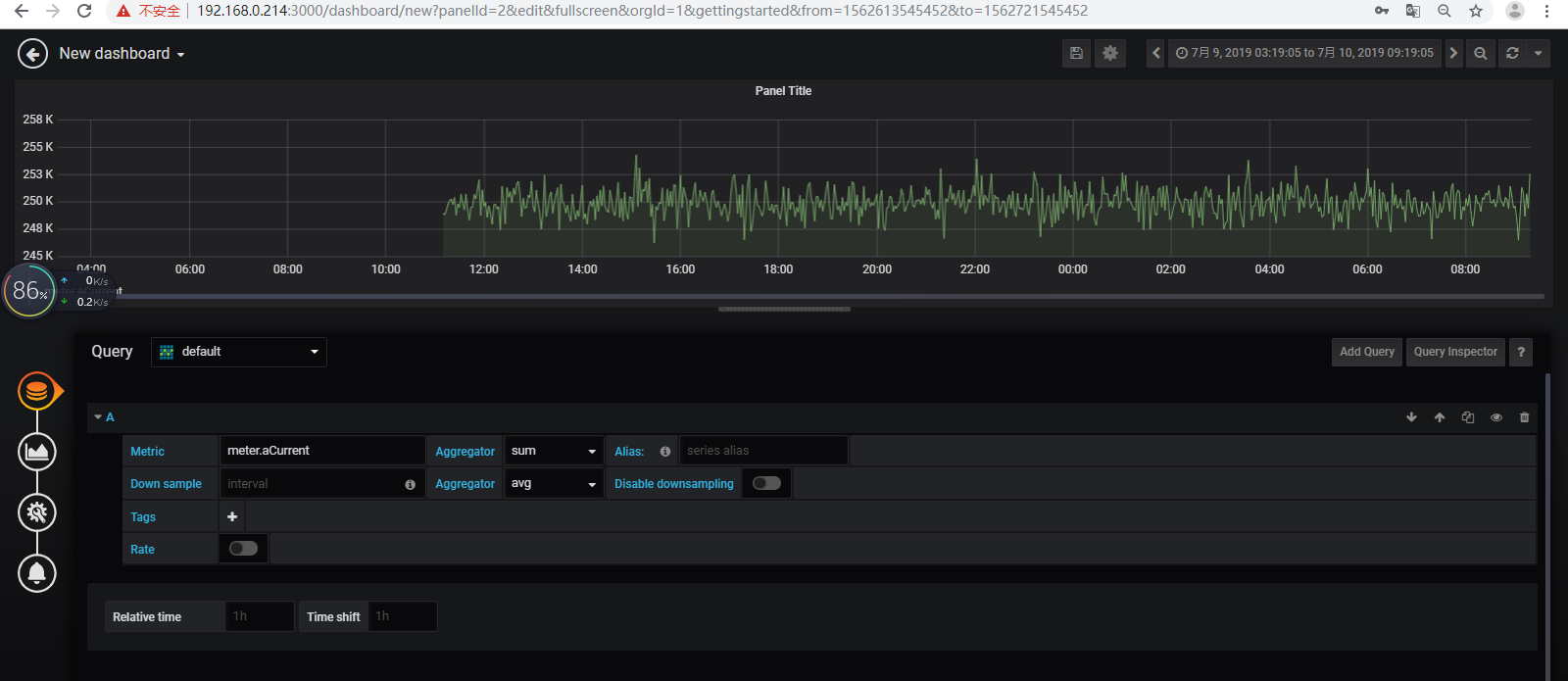Click the 258 K y-axis label
This screenshot has width=1568, height=681.
[x=38, y=120]
